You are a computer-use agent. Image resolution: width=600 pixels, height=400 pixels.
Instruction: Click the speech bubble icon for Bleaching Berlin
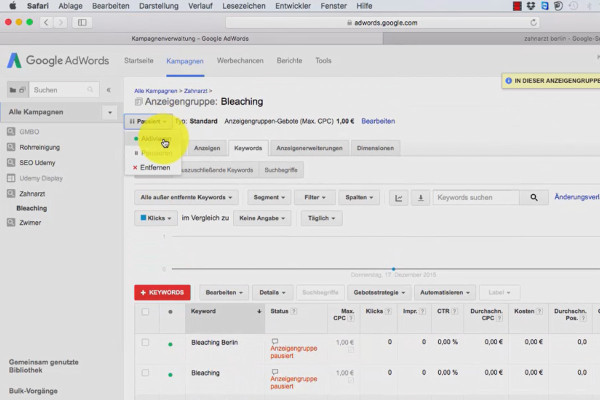tap(275, 341)
